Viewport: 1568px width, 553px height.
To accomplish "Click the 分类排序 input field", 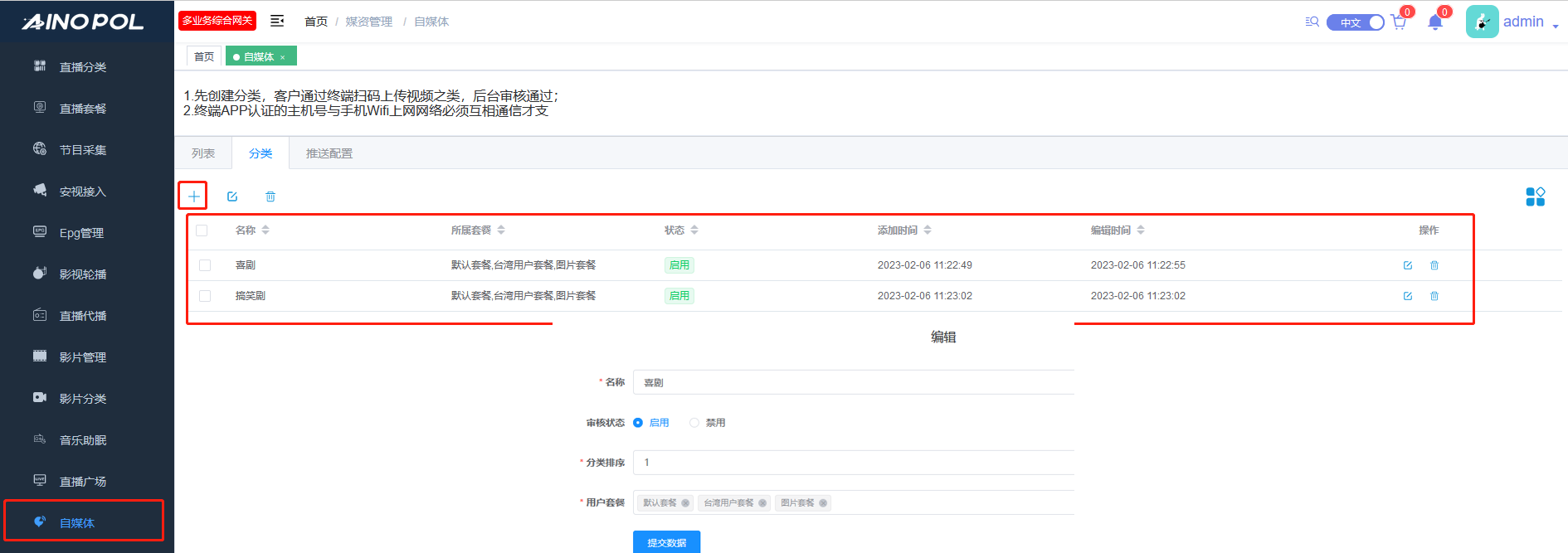I will tap(853, 463).
